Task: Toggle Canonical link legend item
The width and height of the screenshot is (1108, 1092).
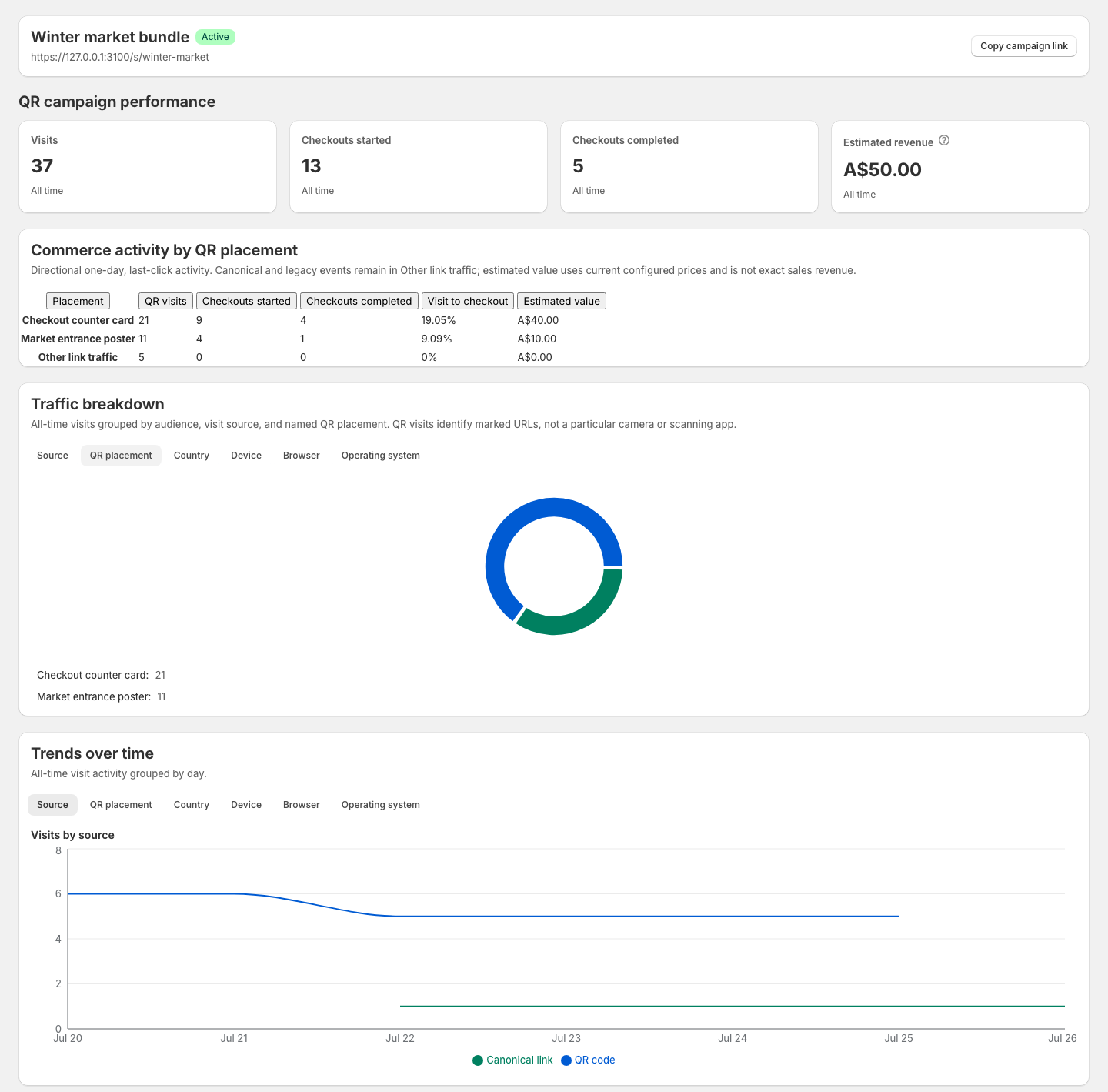Action: (512, 1060)
